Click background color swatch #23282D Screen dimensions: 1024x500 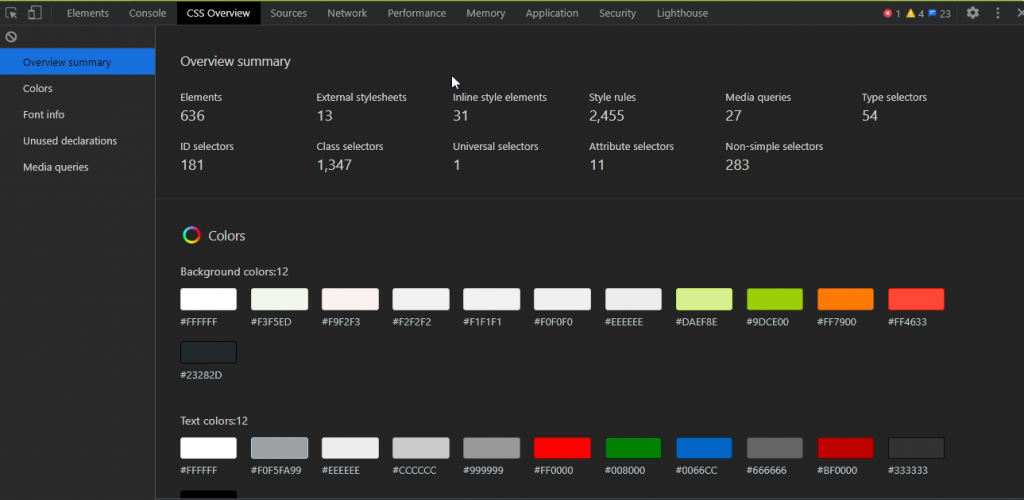[208, 352]
